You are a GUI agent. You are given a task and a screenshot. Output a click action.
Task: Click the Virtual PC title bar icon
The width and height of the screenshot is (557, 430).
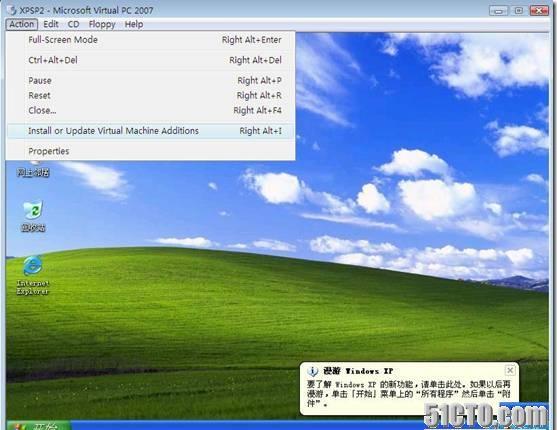(x=12, y=10)
